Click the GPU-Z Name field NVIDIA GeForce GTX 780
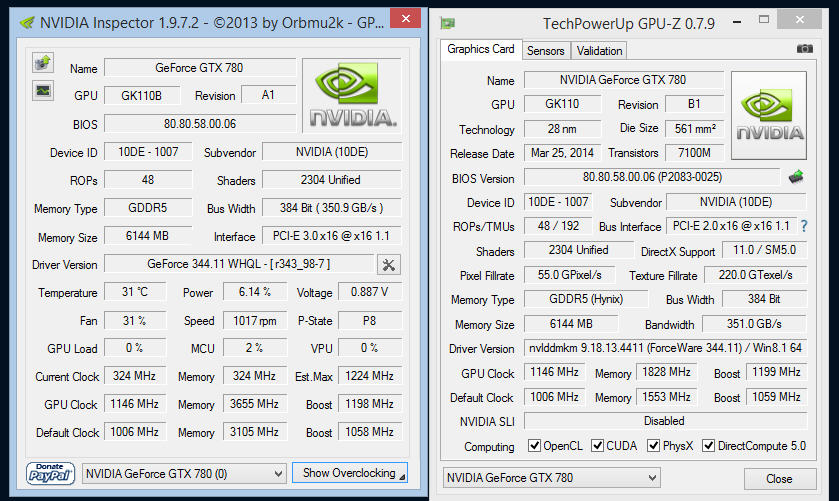Screen dimensions: 839x501 623,80
